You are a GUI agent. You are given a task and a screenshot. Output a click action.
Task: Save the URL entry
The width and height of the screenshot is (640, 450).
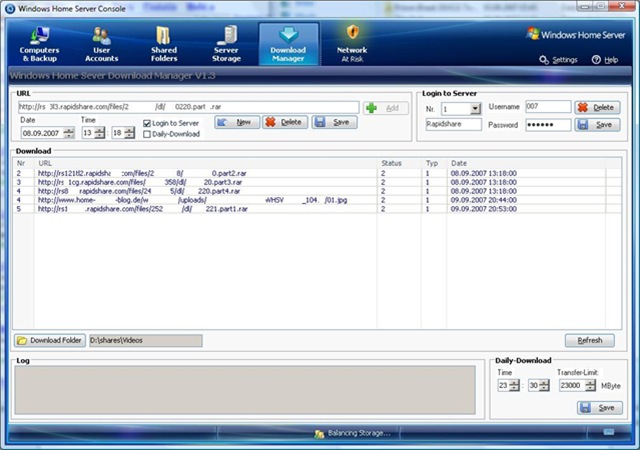click(334, 122)
